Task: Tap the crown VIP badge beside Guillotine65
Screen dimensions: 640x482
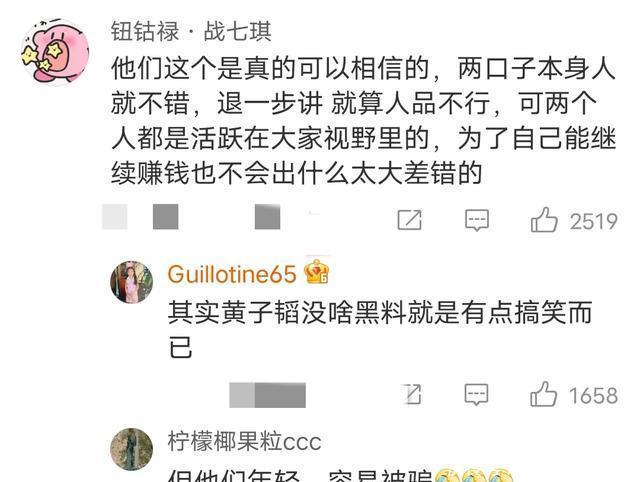Action: coord(317,272)
